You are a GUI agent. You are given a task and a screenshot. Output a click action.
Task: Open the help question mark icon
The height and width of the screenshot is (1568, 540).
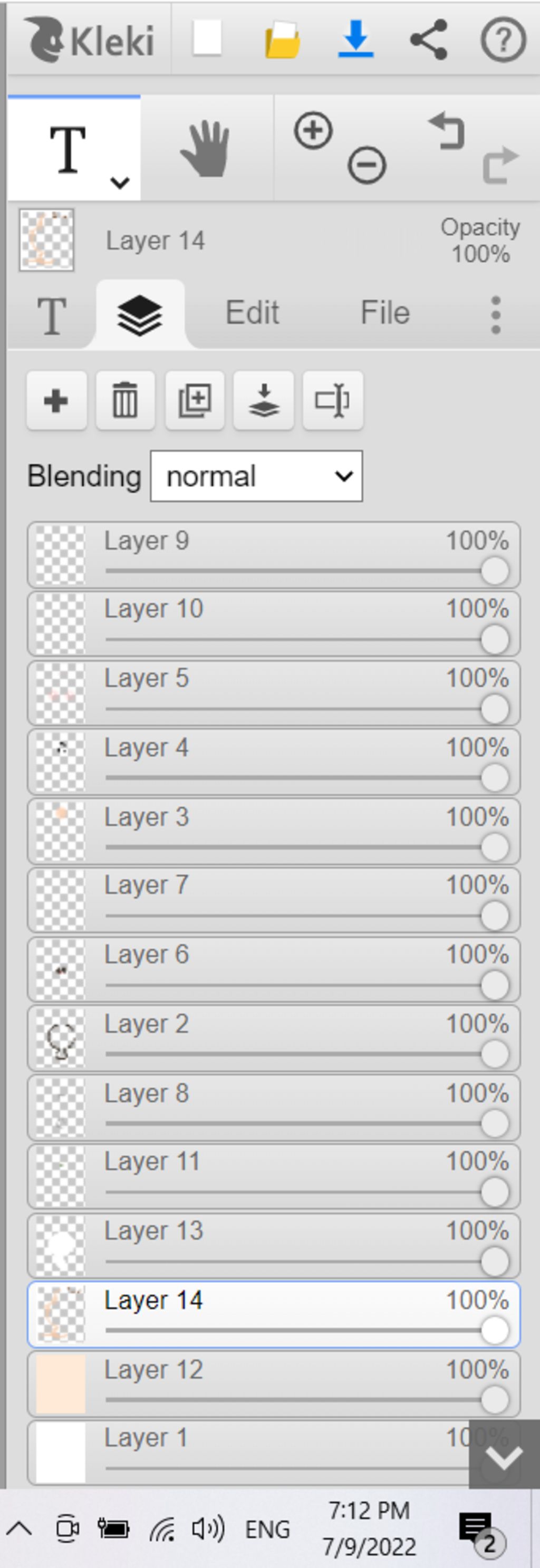pos(503,40)
